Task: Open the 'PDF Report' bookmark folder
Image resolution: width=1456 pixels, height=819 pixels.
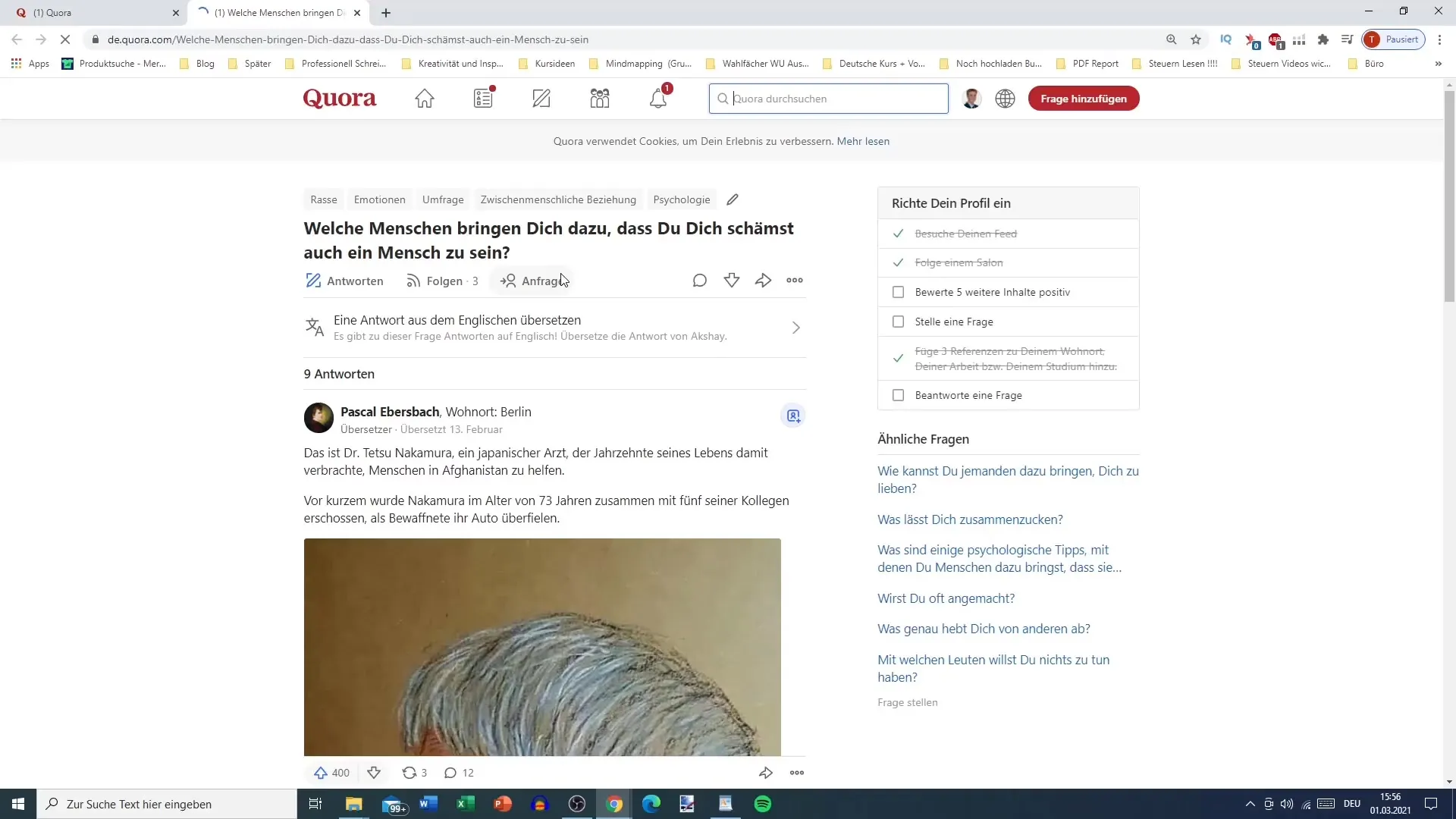Action: pyautogui.click(x=1087, y=64)
